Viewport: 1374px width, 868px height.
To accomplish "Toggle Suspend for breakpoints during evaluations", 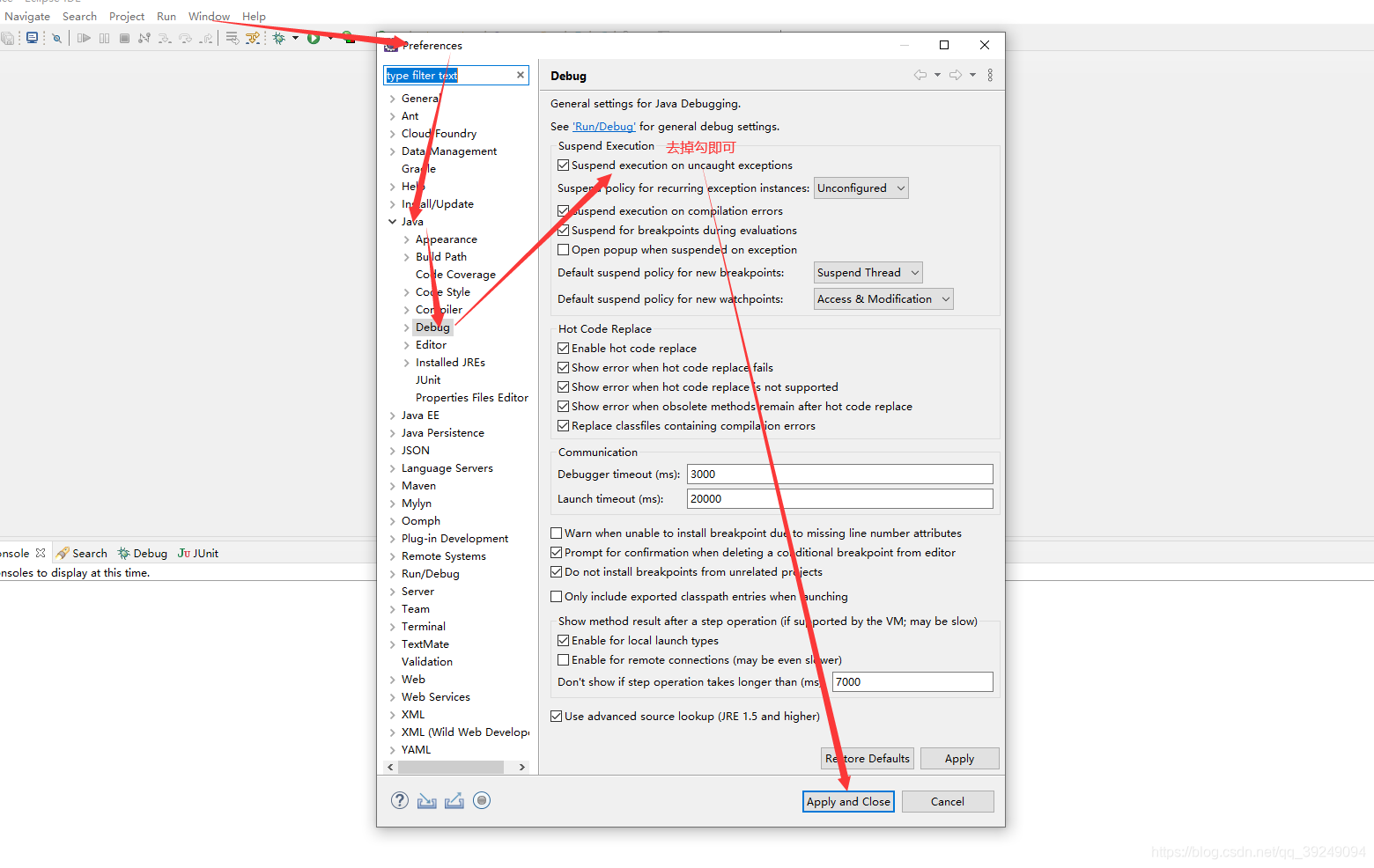I will 564,230.
